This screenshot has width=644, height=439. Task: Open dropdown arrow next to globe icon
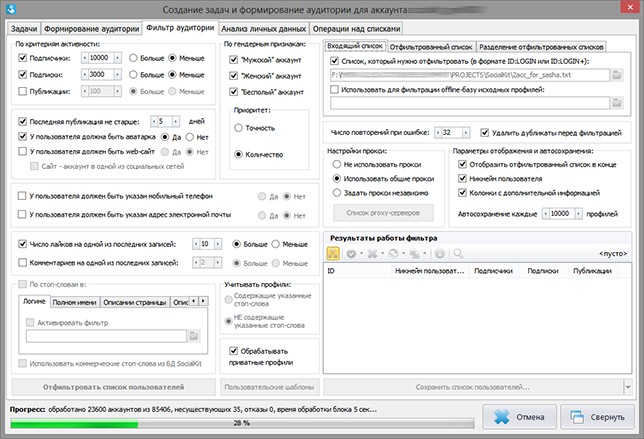(x=404, y=253)
